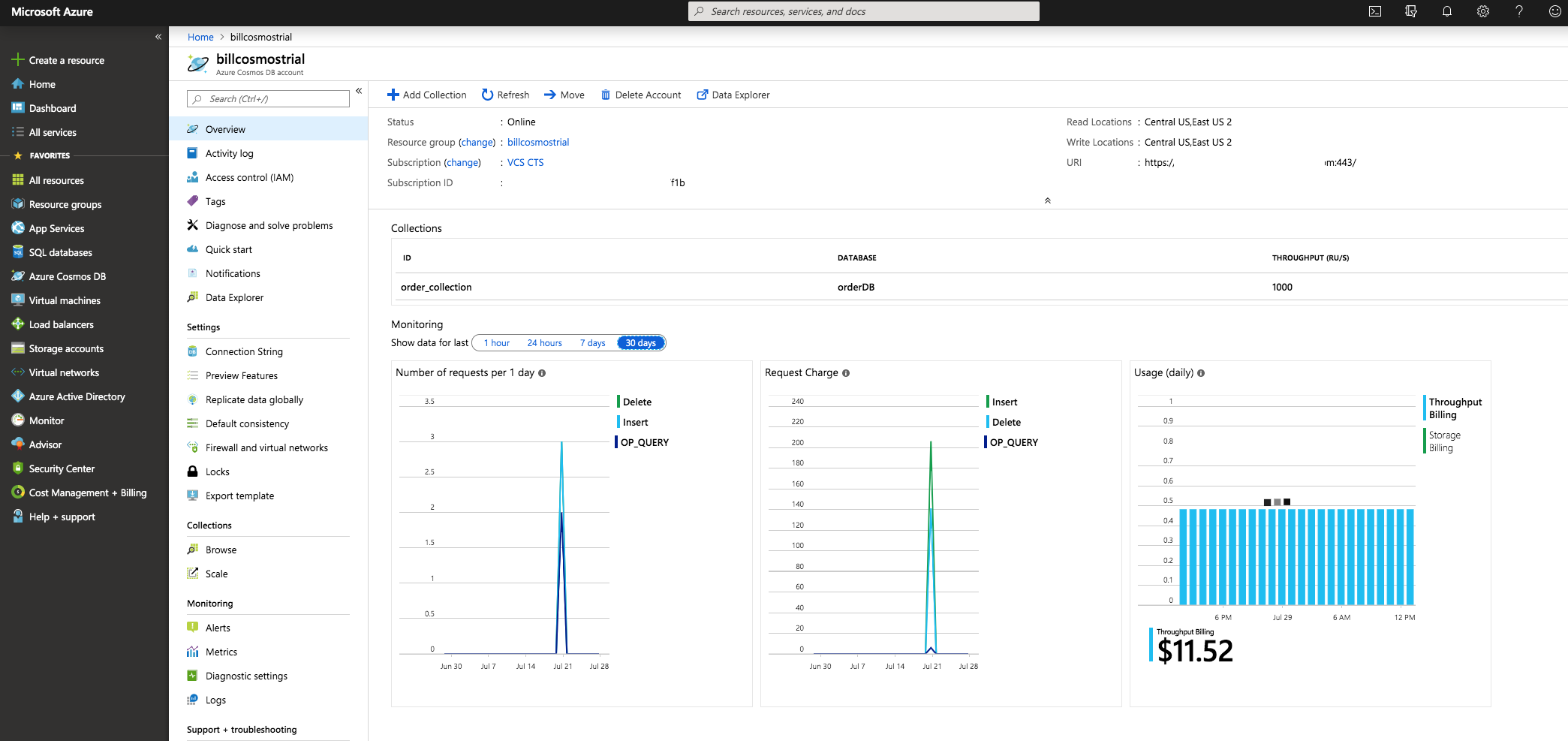This screenshot has width=1568, height=741.
Task: Open directory and subscription filter icon
Action: pyautogui.click(x=1410, y=11)
